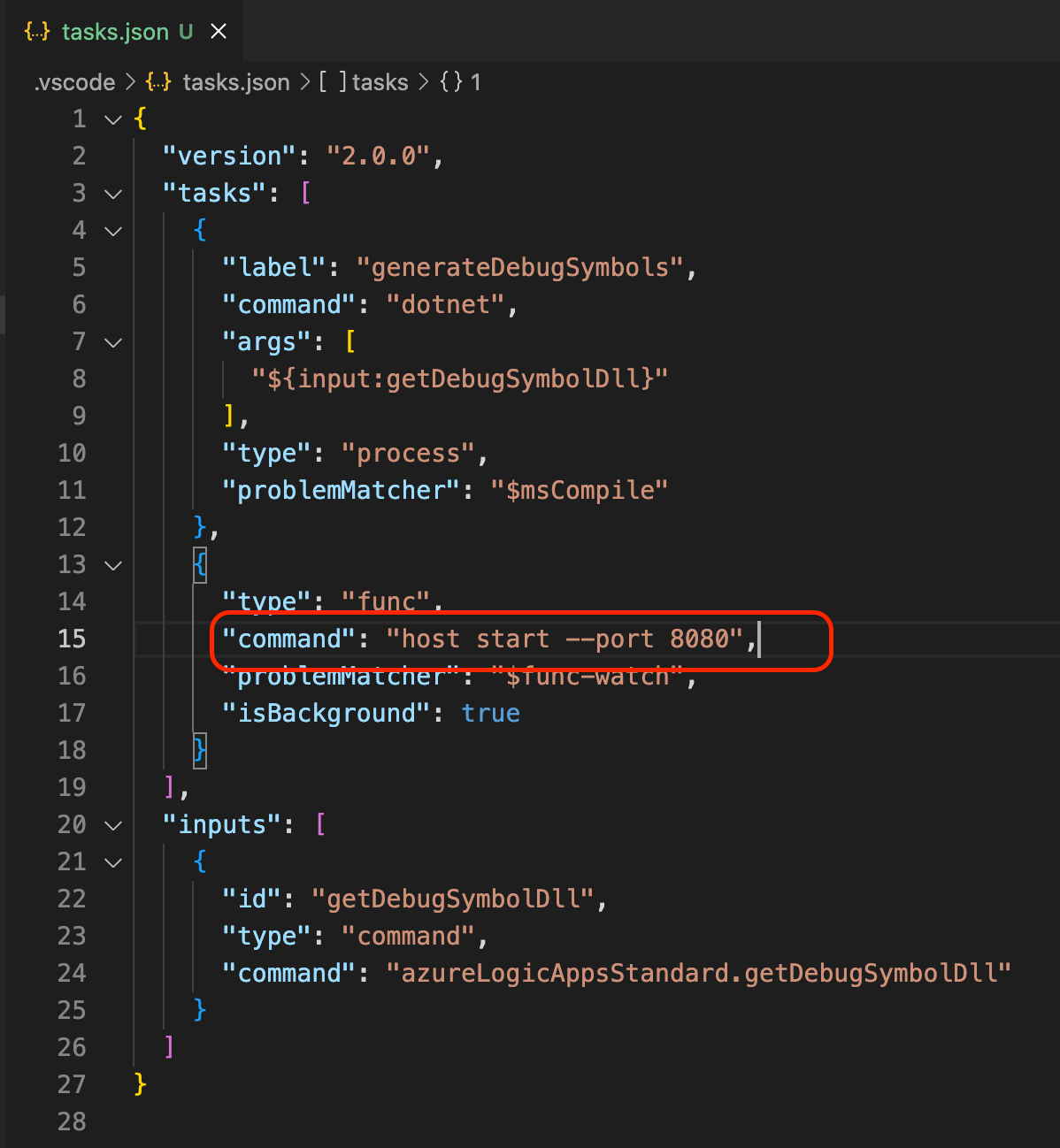Open the .vscode breadcrumb folder
This screenshot has height=1148, width=1060.
75,82
